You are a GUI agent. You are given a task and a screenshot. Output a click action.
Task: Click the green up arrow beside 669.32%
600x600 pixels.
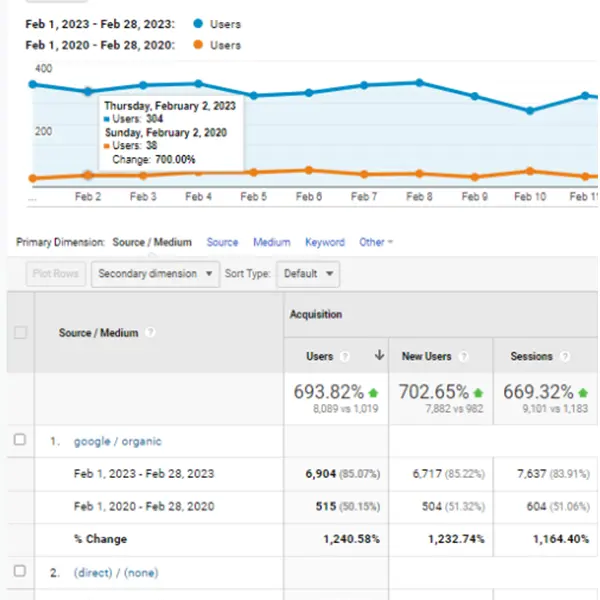[583, 393]
